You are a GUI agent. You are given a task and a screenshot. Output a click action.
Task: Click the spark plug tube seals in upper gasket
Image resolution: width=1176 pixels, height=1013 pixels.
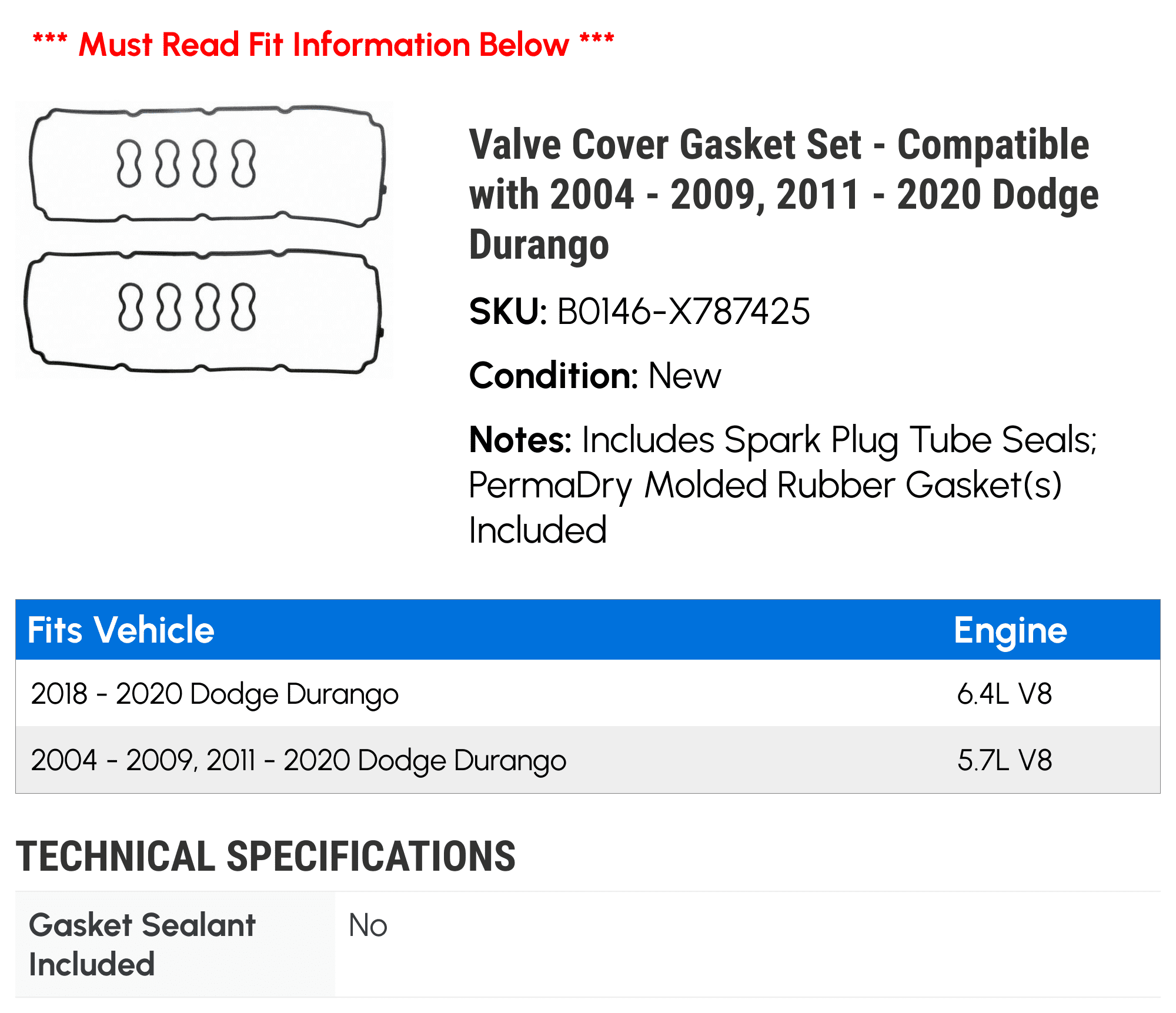coord(186,163)
